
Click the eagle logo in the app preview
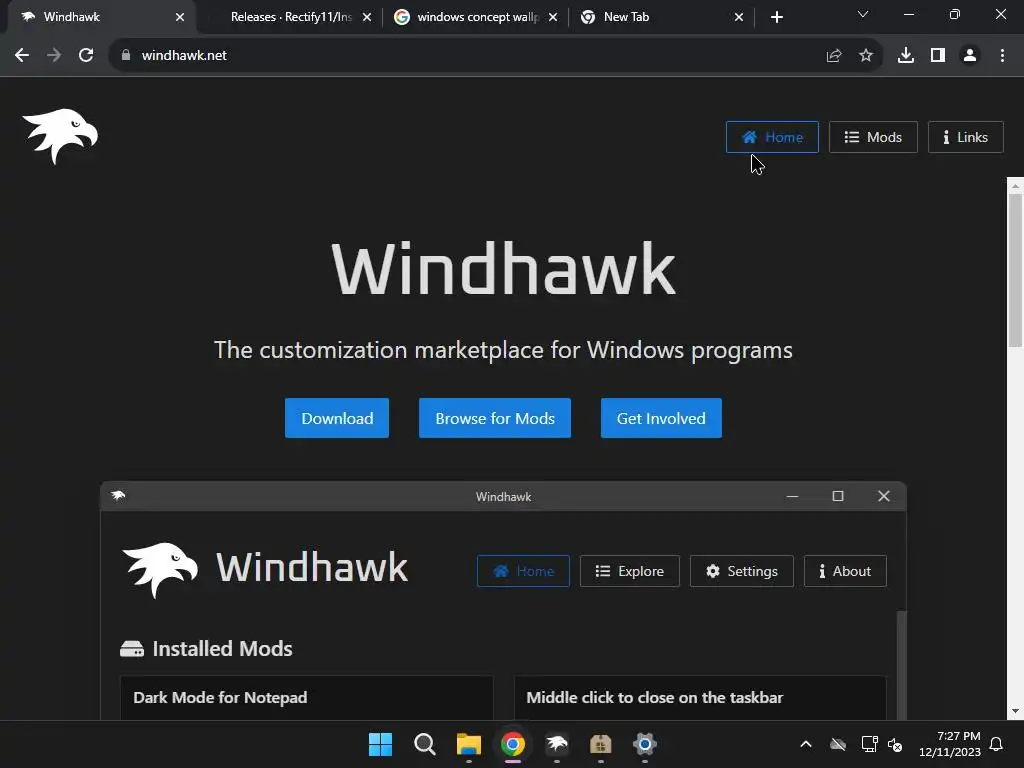tap(160, 569)
